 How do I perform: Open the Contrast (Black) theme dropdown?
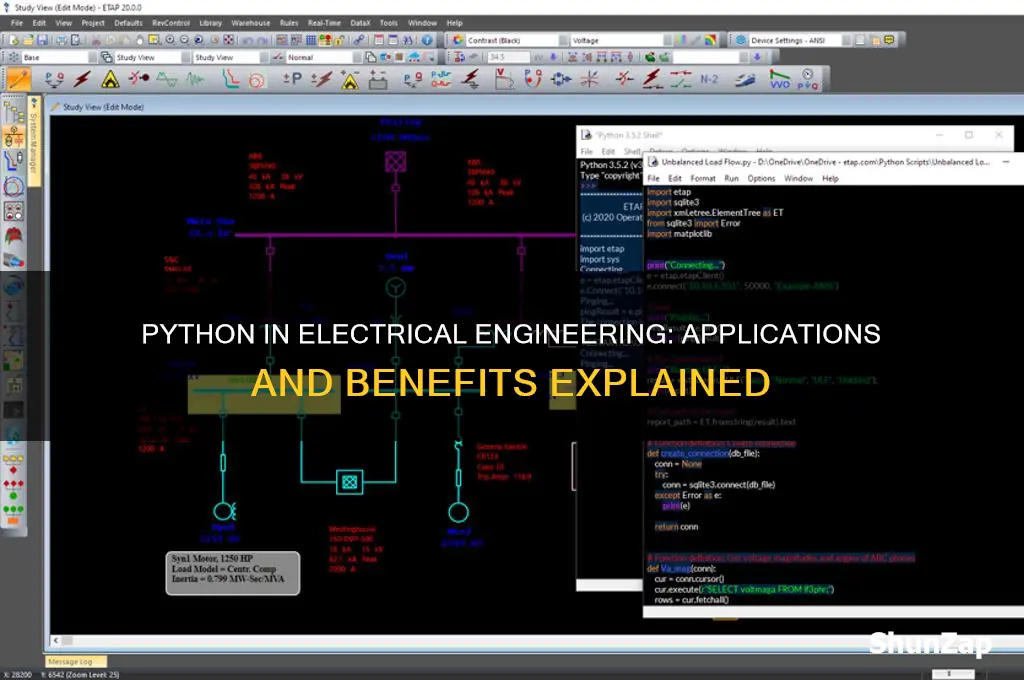coord(517,40)
